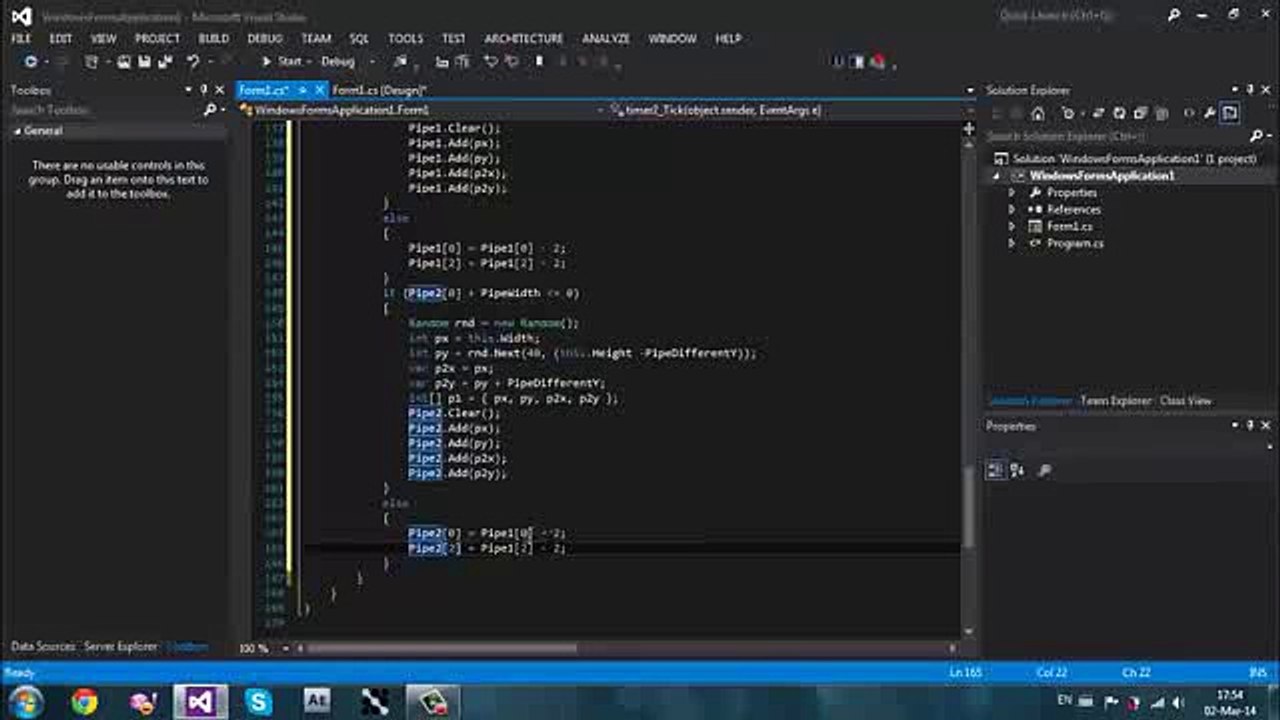The height and width of the screenshot is (720, 1280).
Task: Click the wrench Properties icon in Solution Explorer
Action: pos(1209,113)
